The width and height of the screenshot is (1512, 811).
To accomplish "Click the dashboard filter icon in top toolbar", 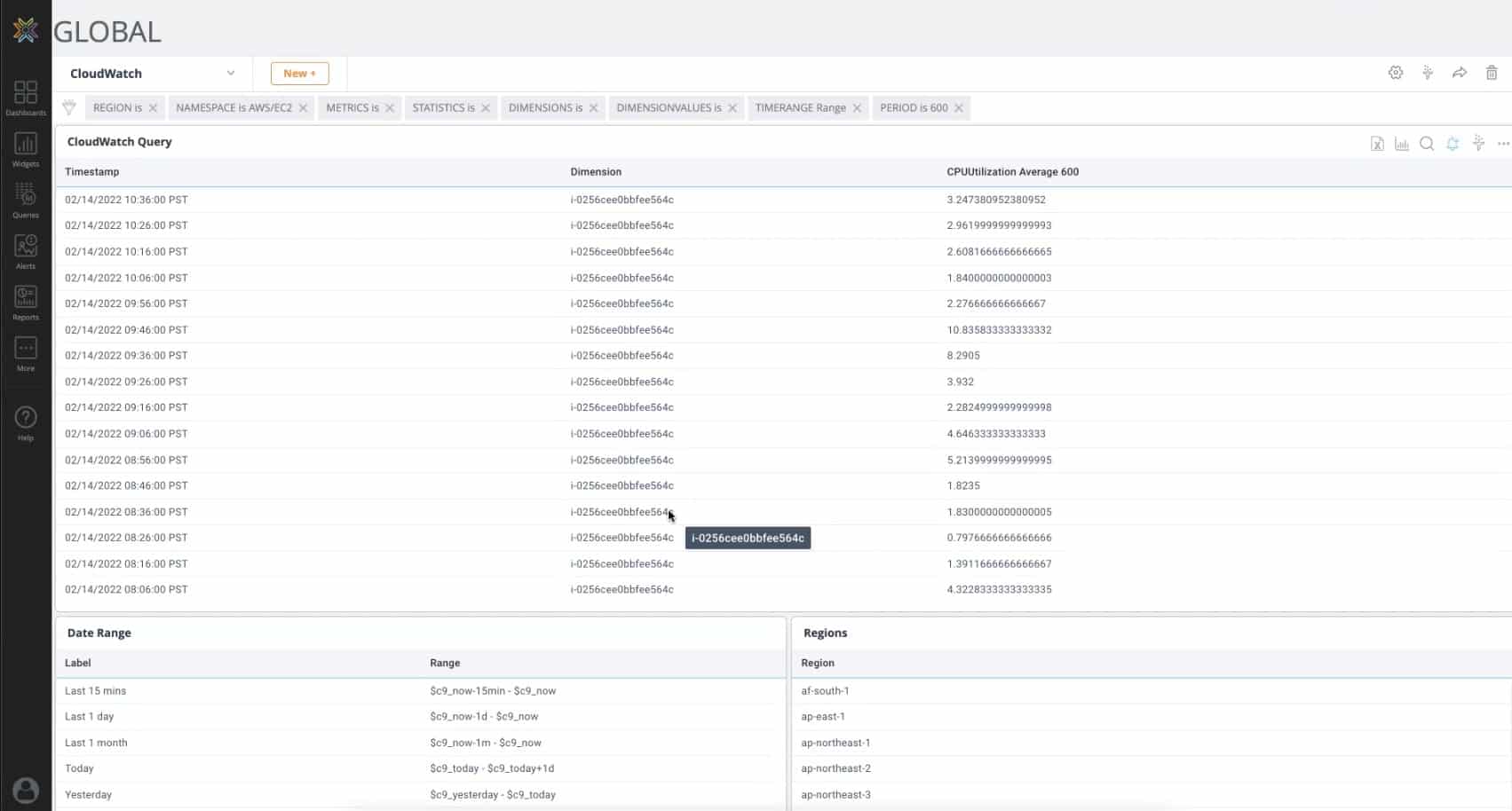I will coord(1428,73).
